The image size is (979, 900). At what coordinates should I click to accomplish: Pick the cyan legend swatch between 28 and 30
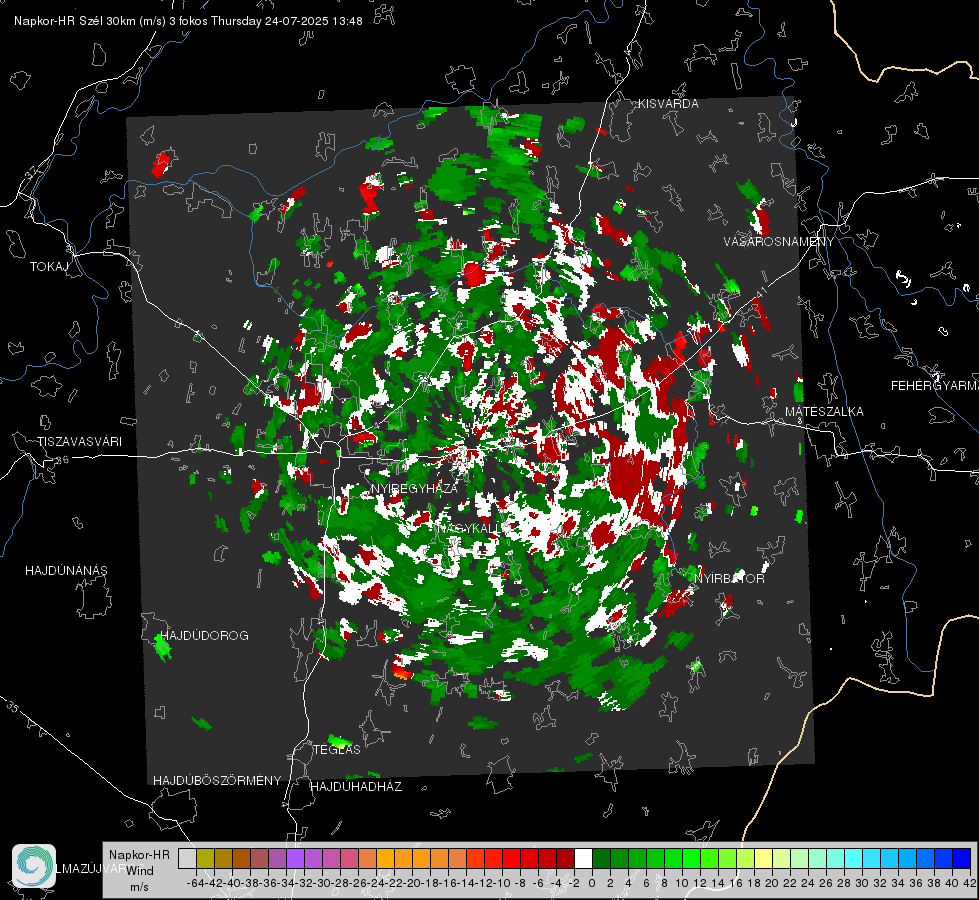[x=854, y=859]
